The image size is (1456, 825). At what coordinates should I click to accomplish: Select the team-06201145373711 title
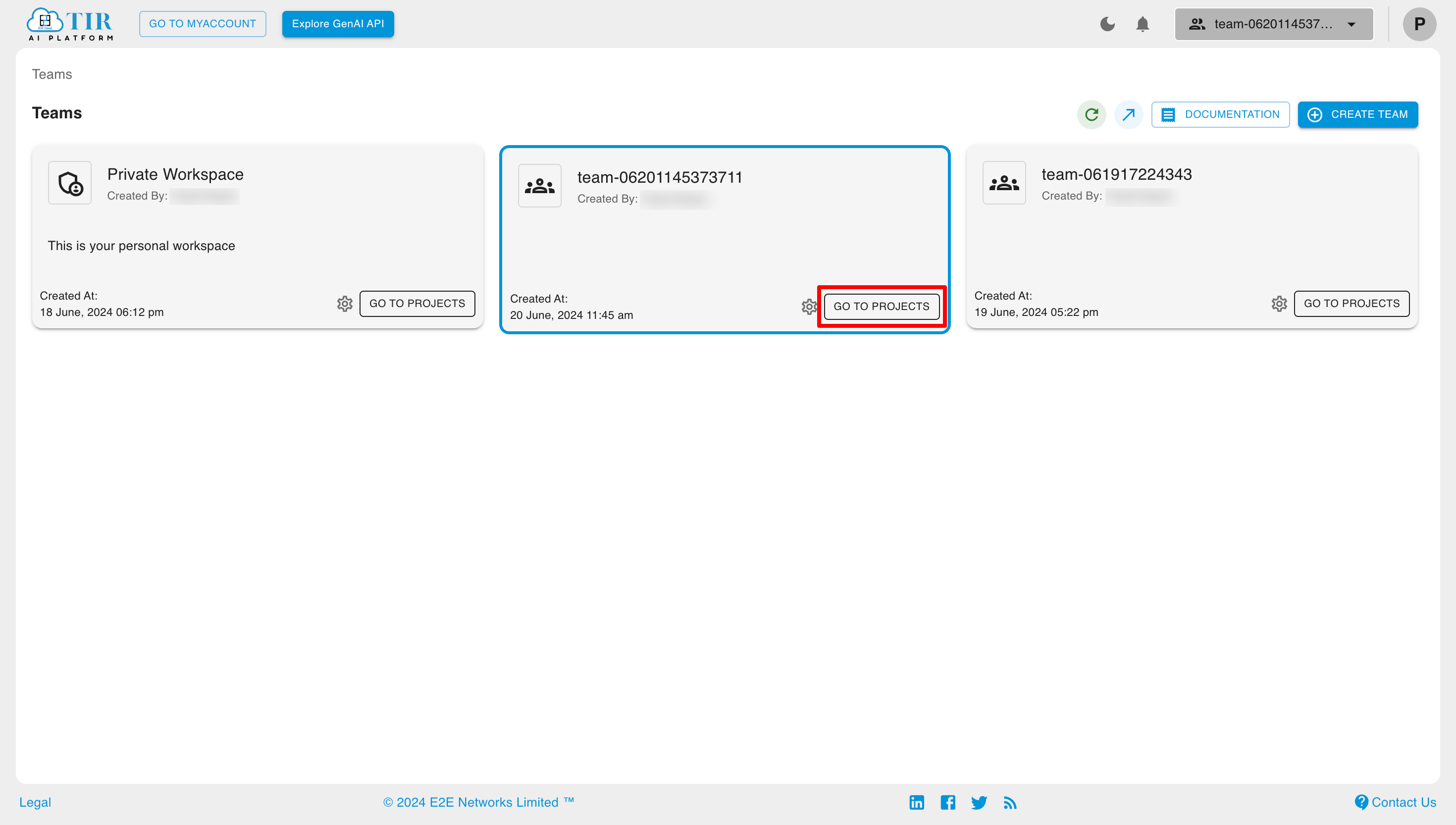click(660, 177)
